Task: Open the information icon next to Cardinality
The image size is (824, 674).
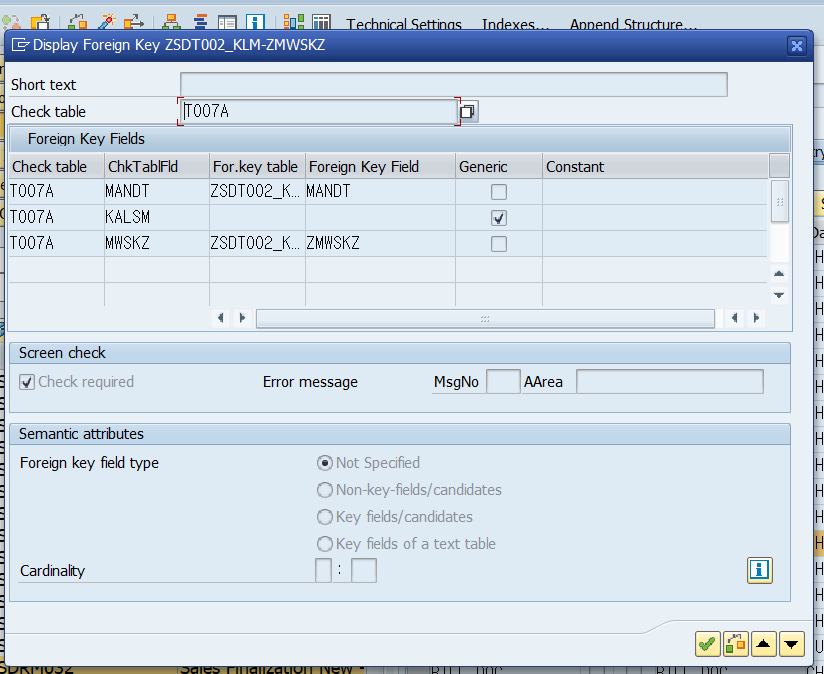Action: pyautogui.click(x=759, y=570)
